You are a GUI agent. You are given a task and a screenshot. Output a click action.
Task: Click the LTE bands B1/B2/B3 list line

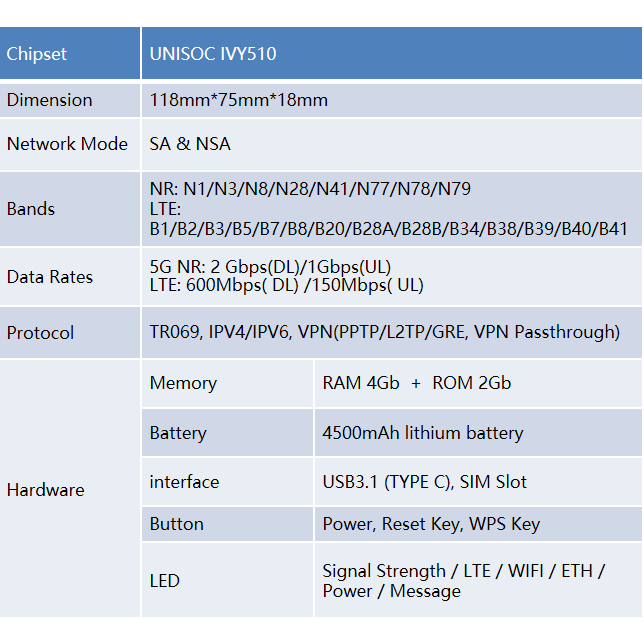388,229
